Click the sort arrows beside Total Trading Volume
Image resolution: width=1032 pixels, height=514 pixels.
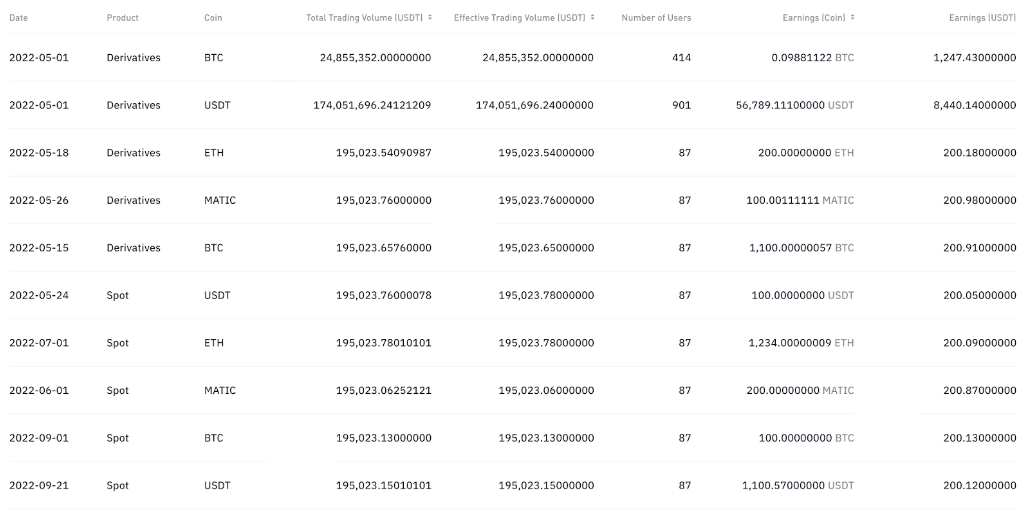pos(430,18)
